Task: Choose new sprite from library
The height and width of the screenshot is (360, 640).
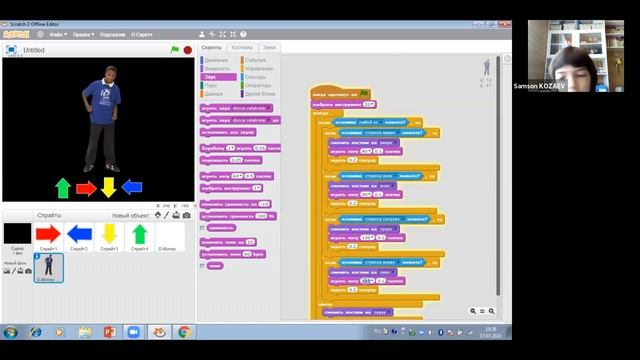Action: tap(158, 215)
